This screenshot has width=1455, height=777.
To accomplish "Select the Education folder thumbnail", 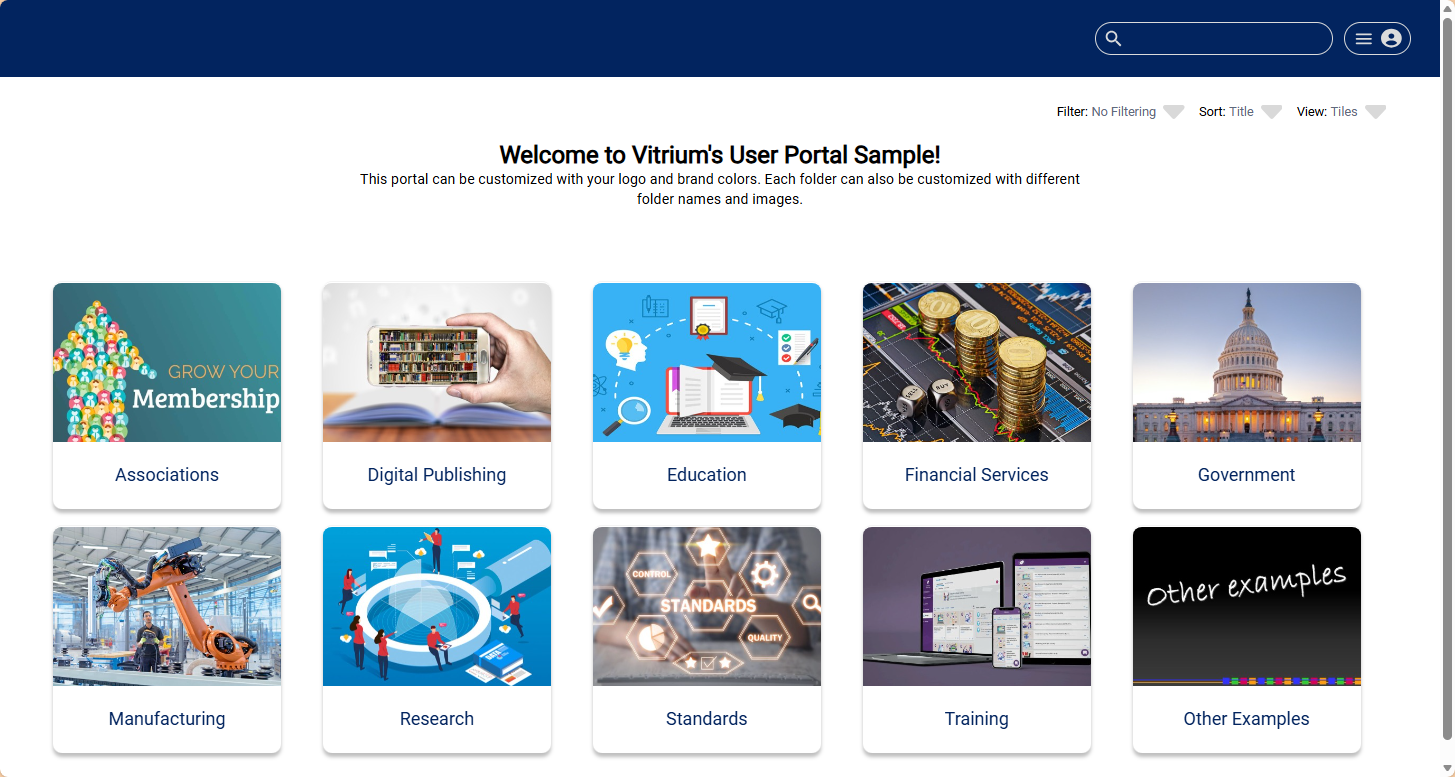I will tap(706, 362).
